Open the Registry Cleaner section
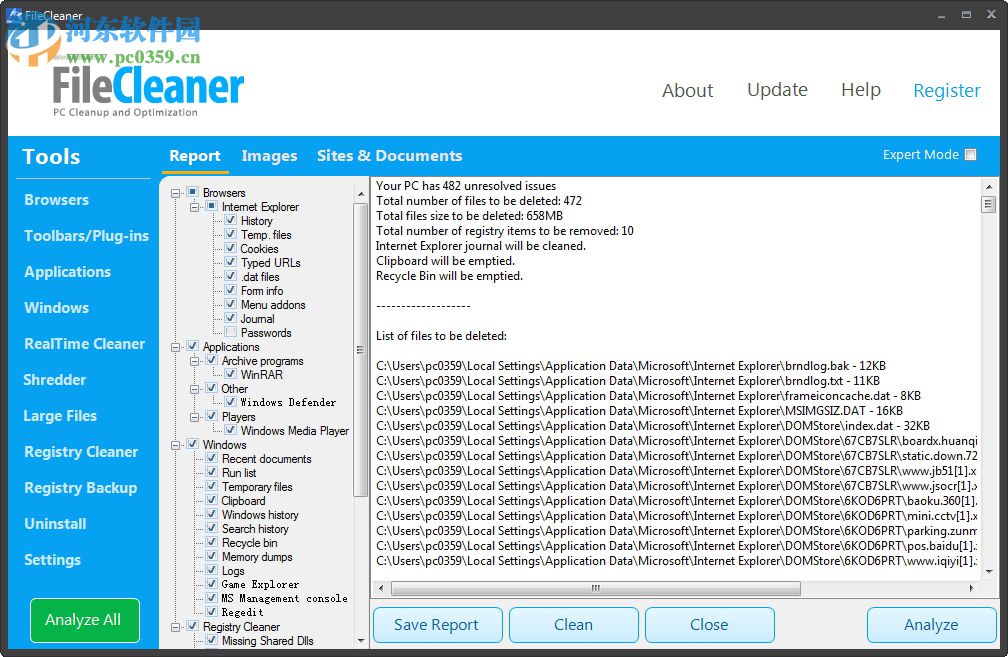The width and height of the screenshot is (1008, 657). pyautogui.click(x=80, y=452)
